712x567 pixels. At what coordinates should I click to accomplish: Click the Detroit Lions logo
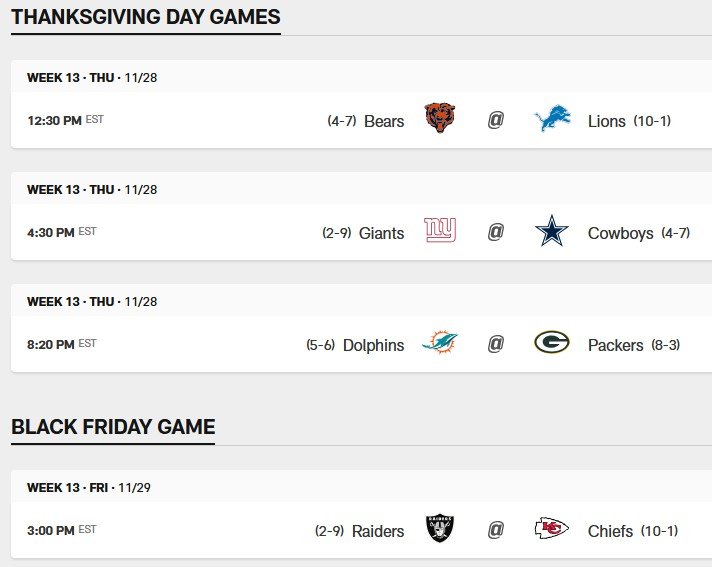(x=552, y=120)
